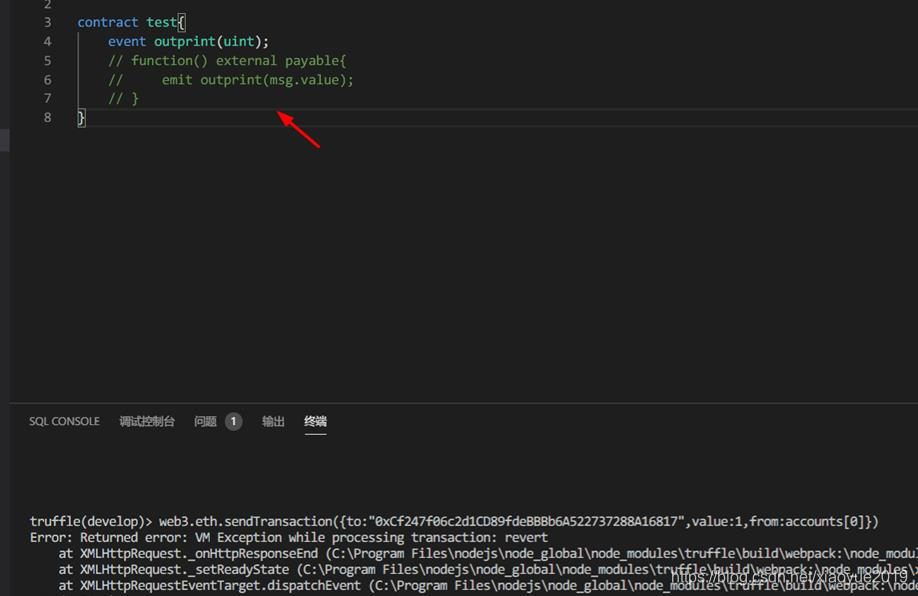The image size is (918, 596).
Task: Open the 问题 problems tab
Action: coord(205,422)
